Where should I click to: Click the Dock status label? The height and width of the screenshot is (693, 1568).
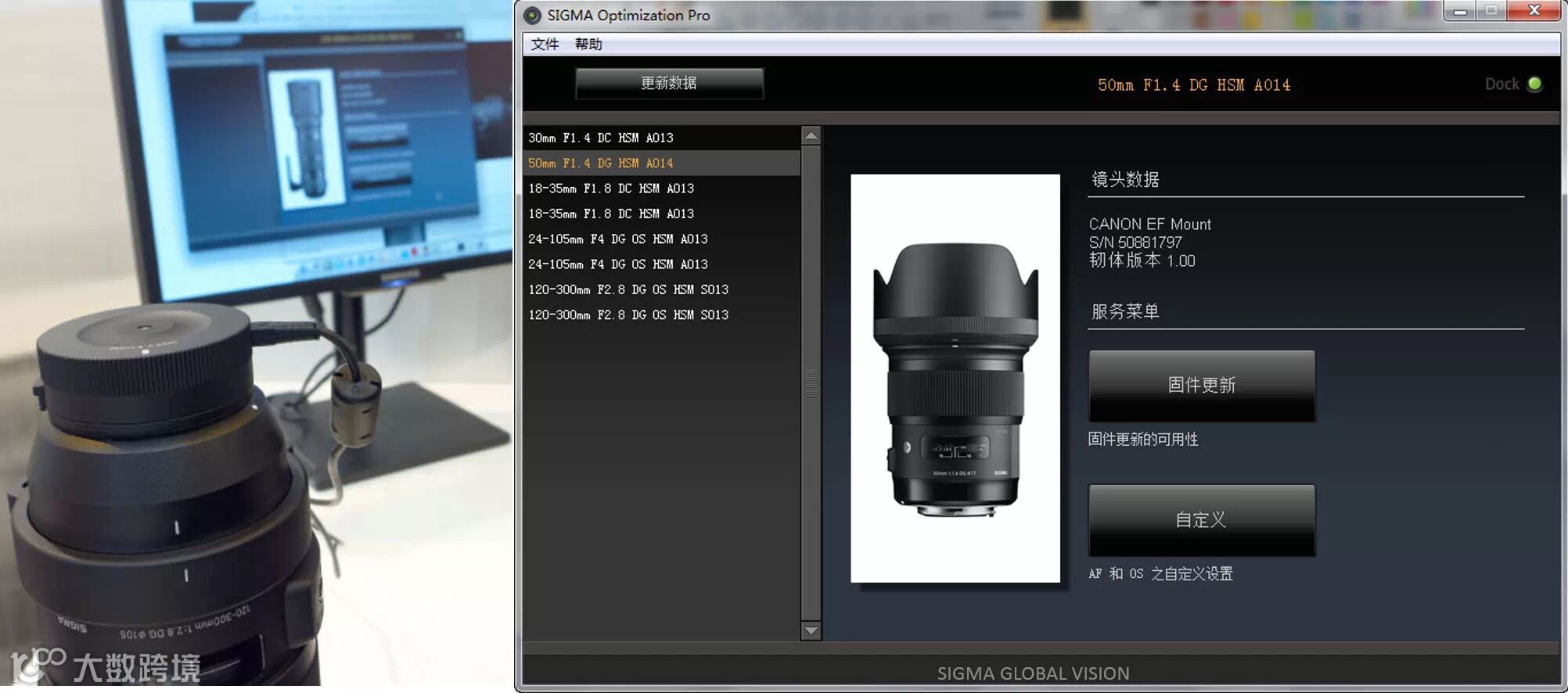(x=1502, y=84)
